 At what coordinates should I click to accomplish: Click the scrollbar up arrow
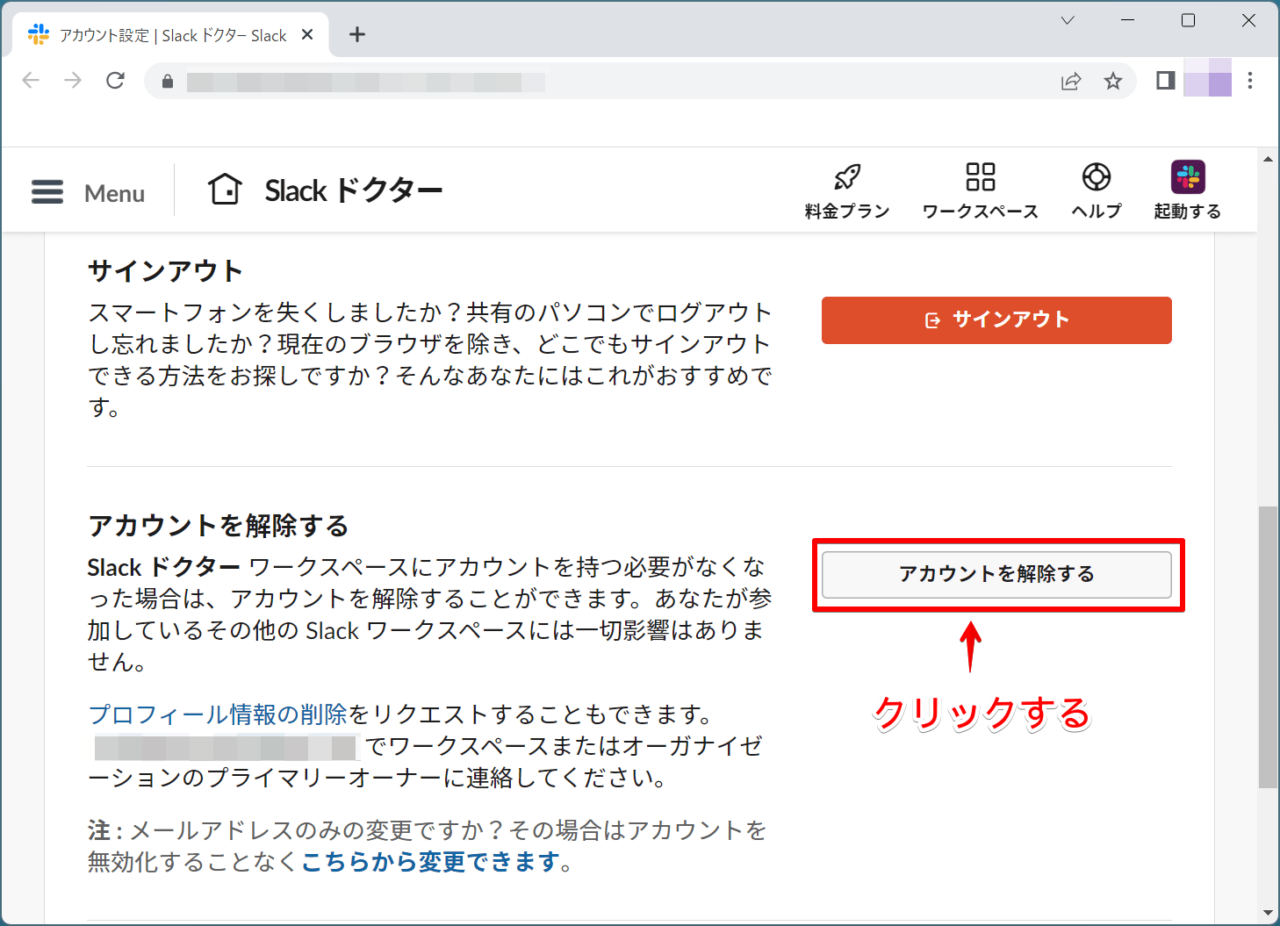(1267, 158)
